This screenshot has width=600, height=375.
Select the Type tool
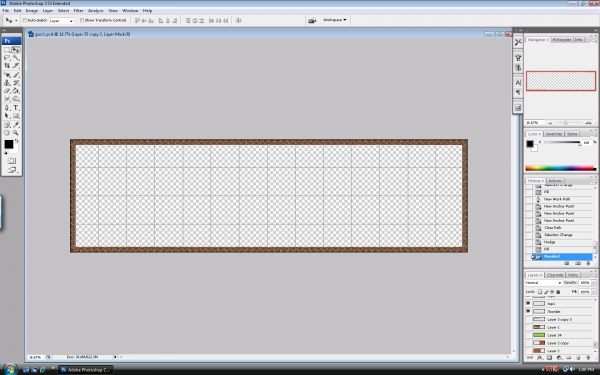[16, 108]
